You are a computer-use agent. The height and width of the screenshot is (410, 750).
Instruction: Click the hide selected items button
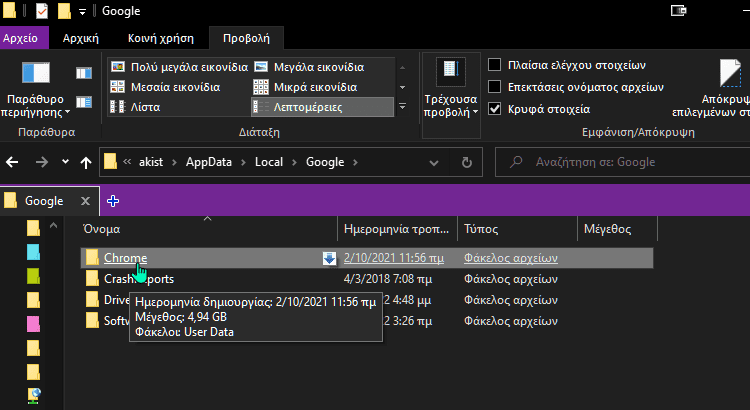(x=713, y=89)
